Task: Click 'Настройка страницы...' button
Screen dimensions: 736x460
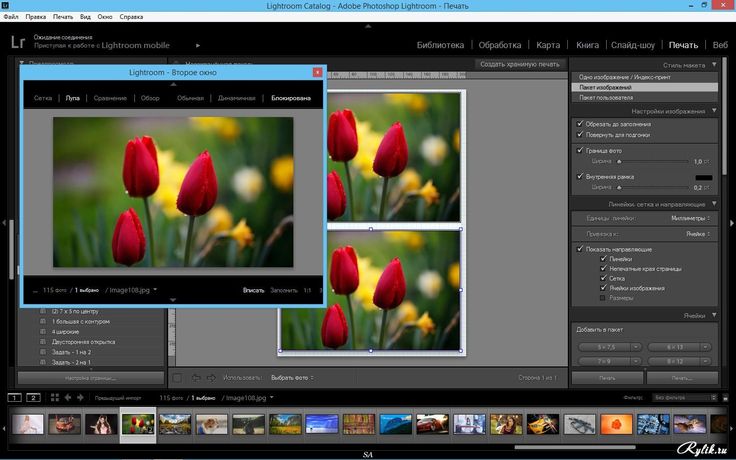Action: (x=91, y=378)
